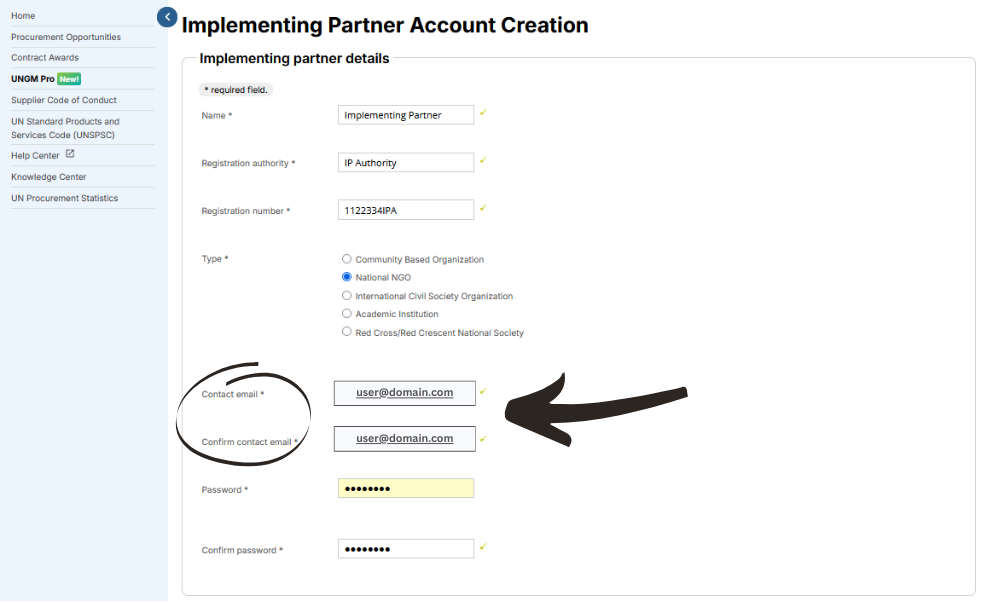This screenshot has width=982, height=603.
Task: Click into the Password input field
Action: 406,489
